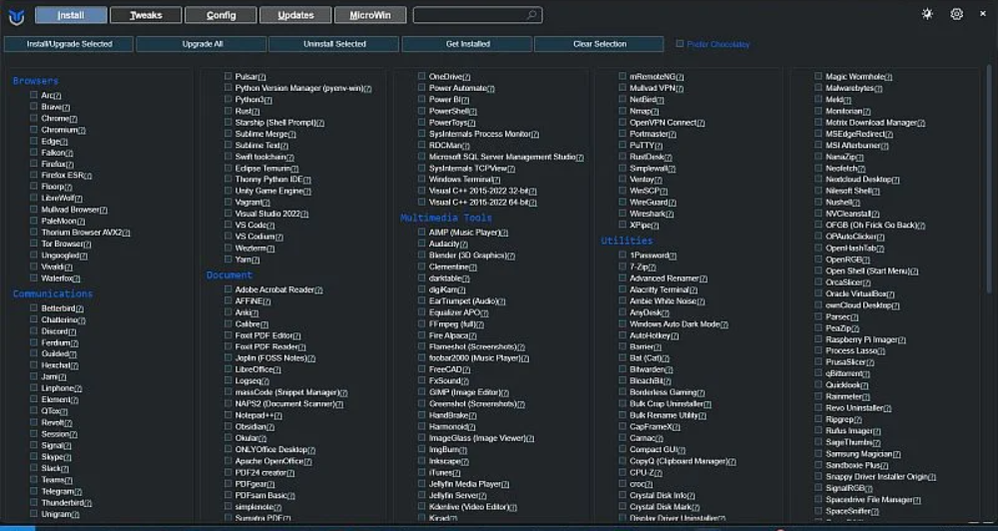The height and width of the screenshot is (531, 998).
Task: Select the Audacity checkbox
Action: click(421, 243)
